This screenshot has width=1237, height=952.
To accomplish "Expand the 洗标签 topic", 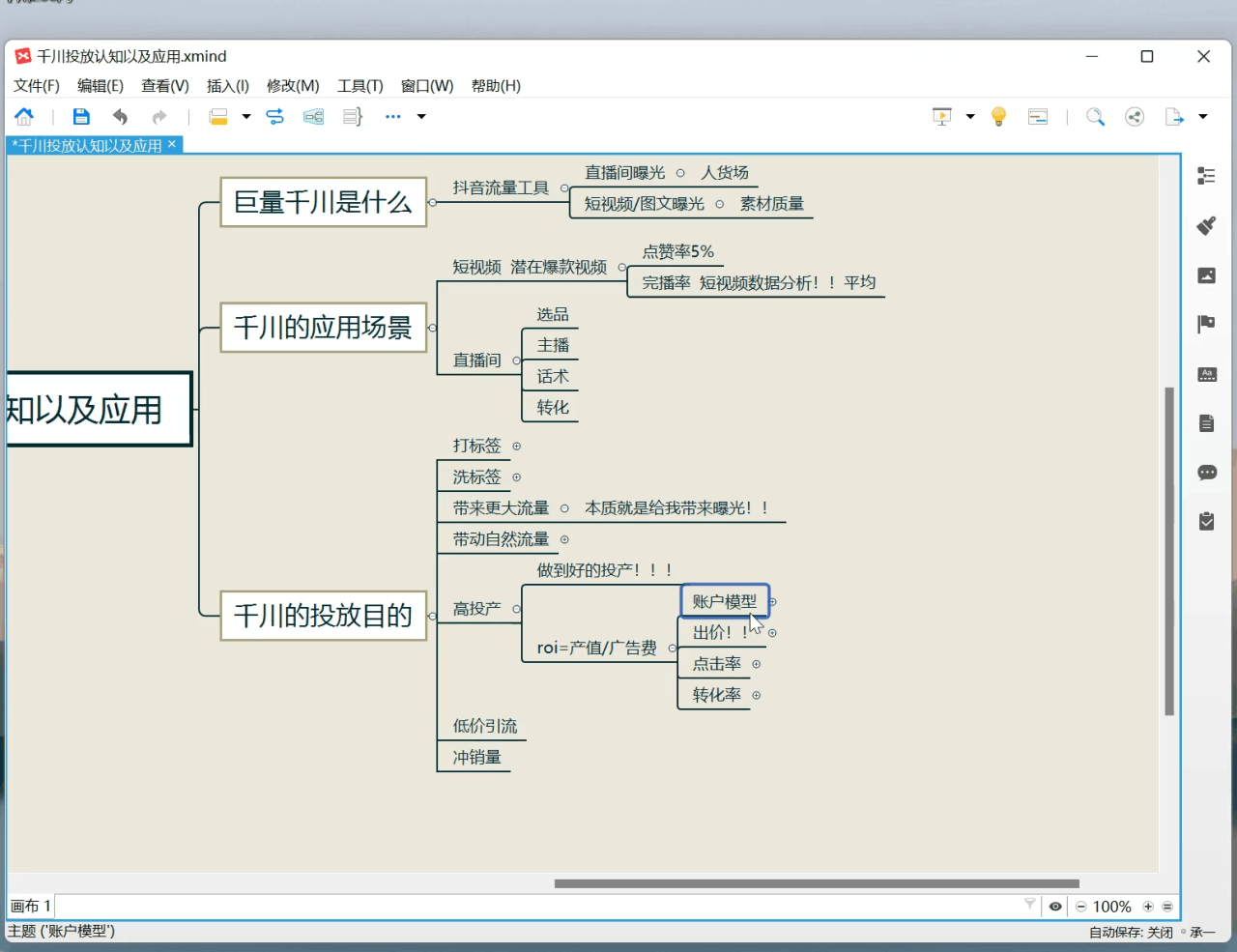I will pyautogui.click(x=516, y=477).
